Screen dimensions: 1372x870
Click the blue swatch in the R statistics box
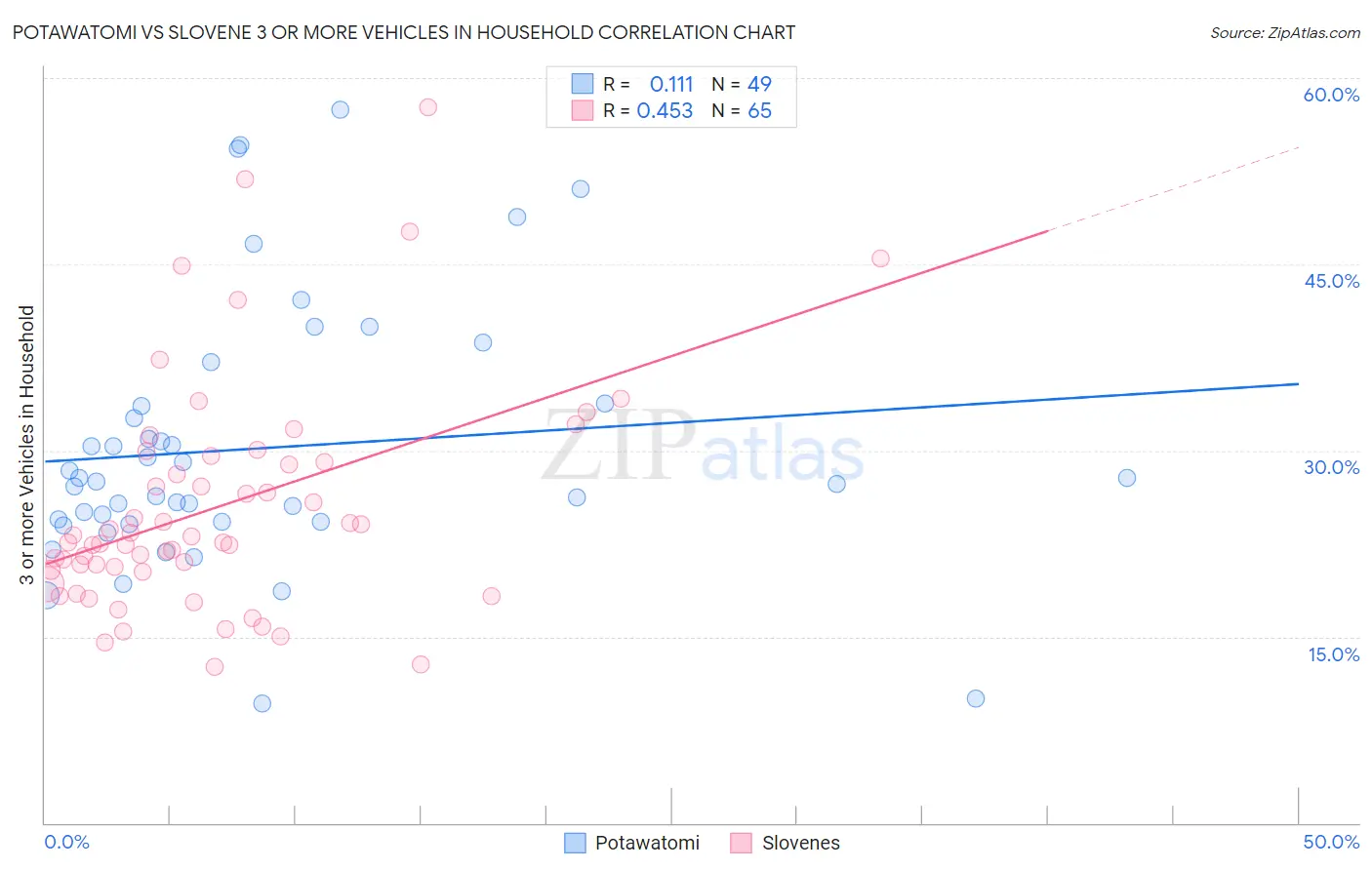583,84
